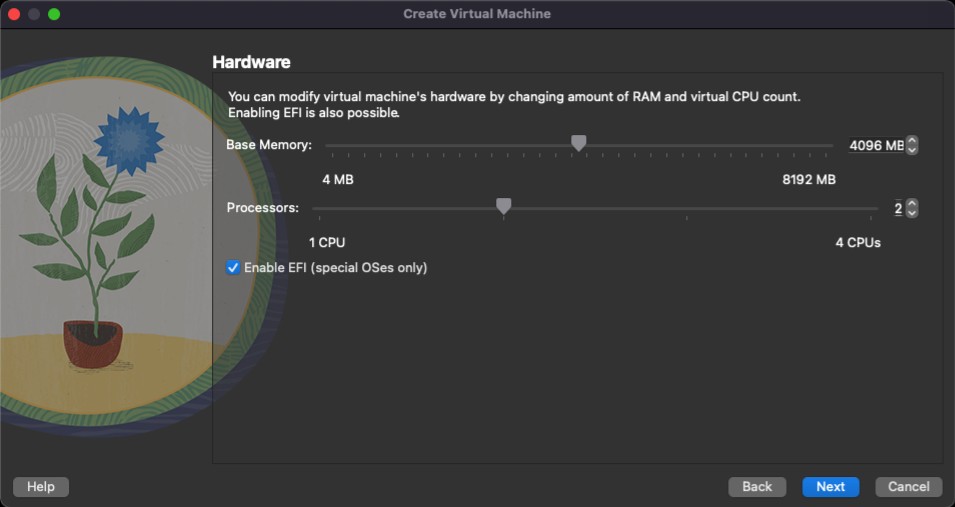The width and height of the screenshot is (955, 507).
Task: Click the Processors track at 4 CPUs end
Action: (873, 208)
